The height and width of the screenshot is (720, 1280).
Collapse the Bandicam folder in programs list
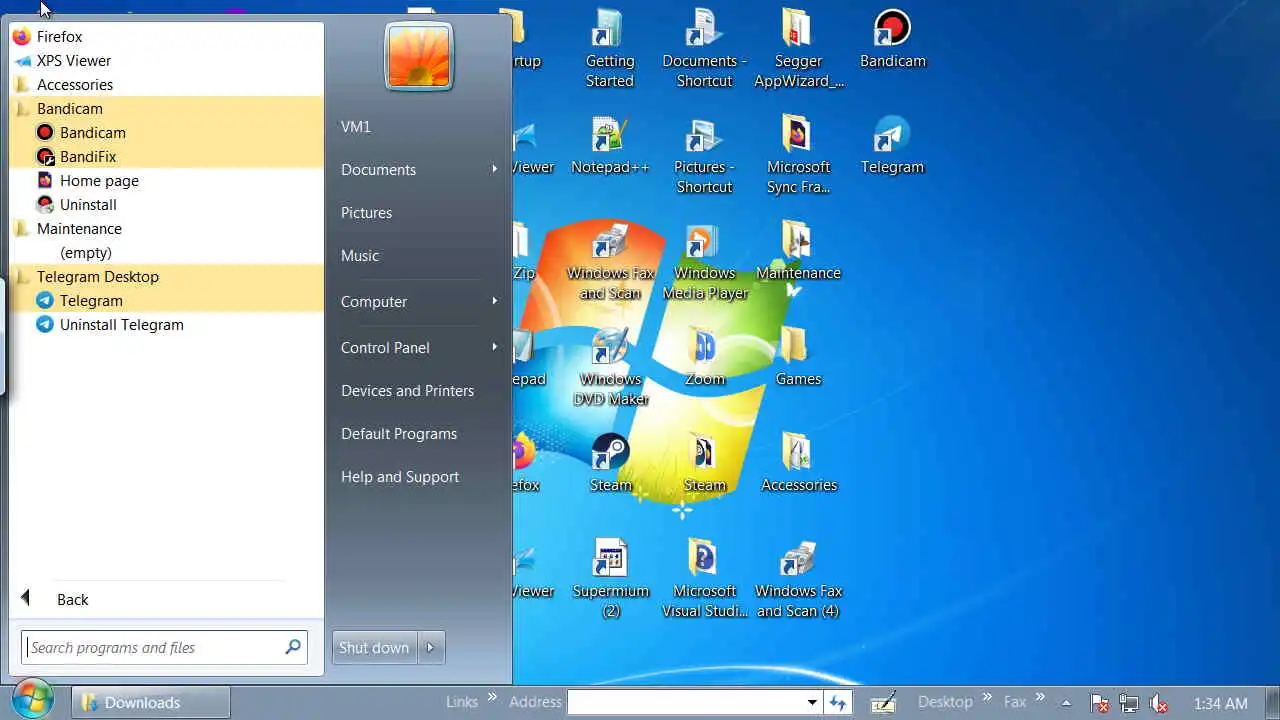[166, 109]
